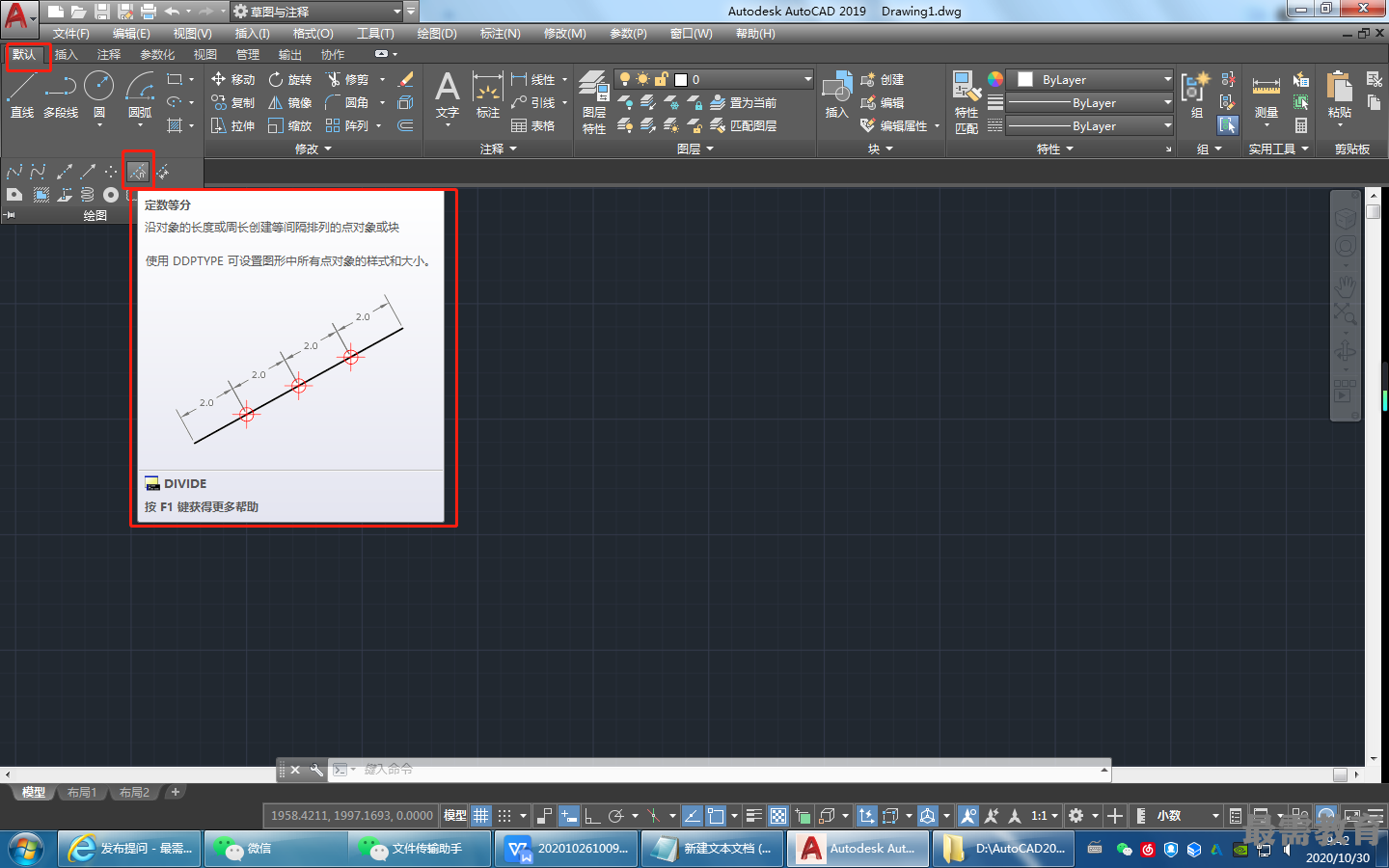Screen dimensions: 1389x868
Task: Switch to the 插入 ribbon tab
Action: click(x=66, y=55)
